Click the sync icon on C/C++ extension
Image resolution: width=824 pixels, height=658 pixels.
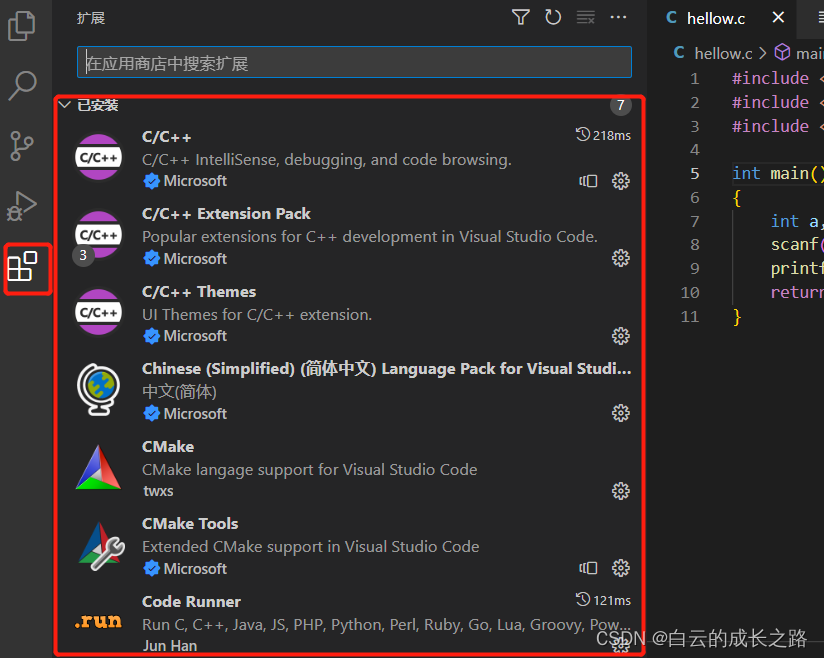pos(588,181)
